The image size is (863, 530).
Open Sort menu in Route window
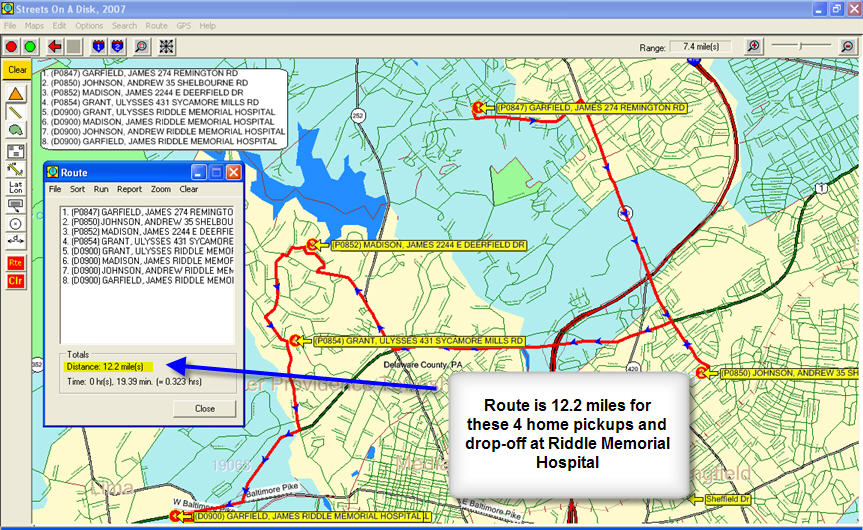(x=77, y=189)
